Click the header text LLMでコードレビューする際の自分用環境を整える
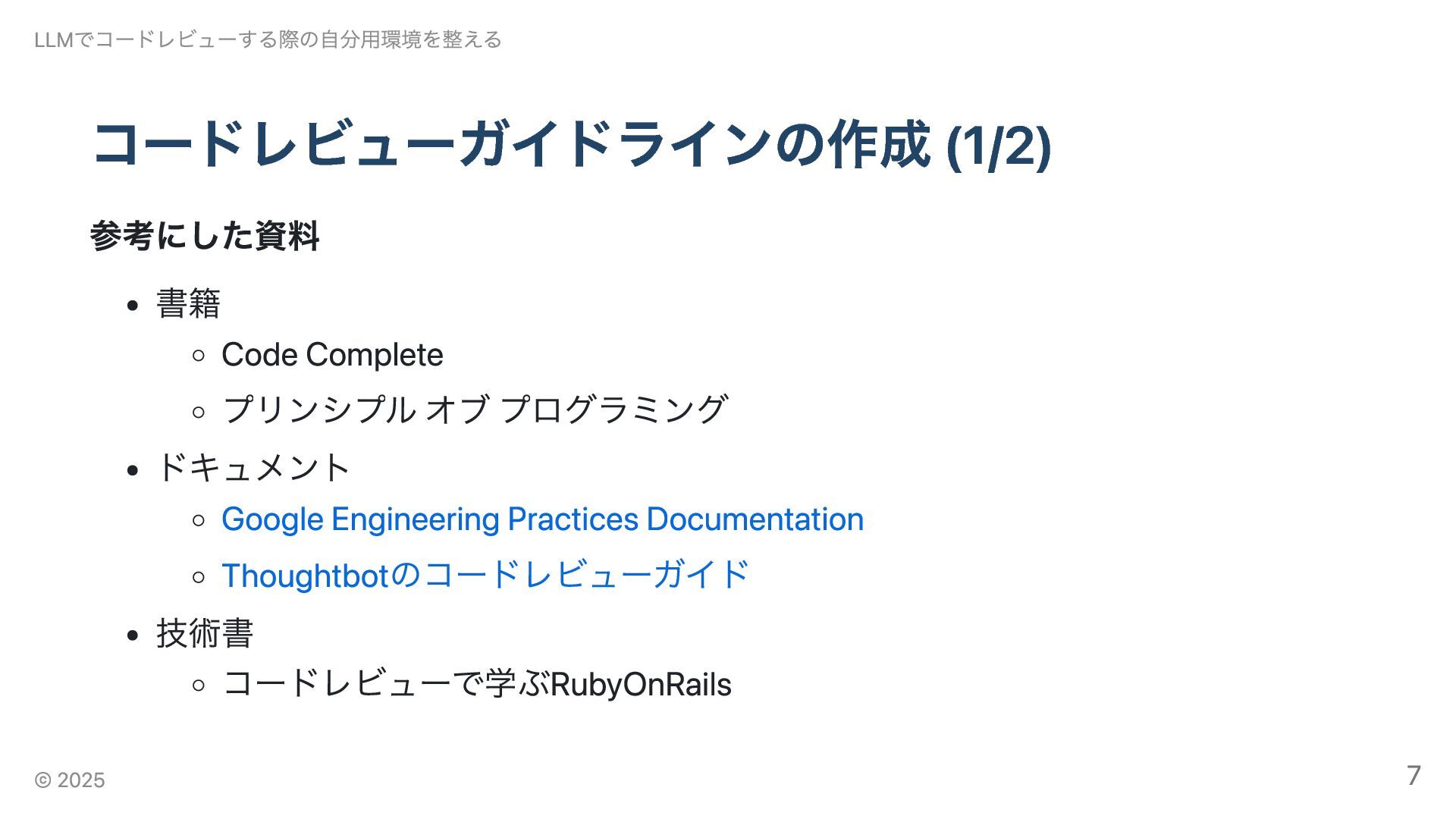1456x819 pixels. (268, 39)
